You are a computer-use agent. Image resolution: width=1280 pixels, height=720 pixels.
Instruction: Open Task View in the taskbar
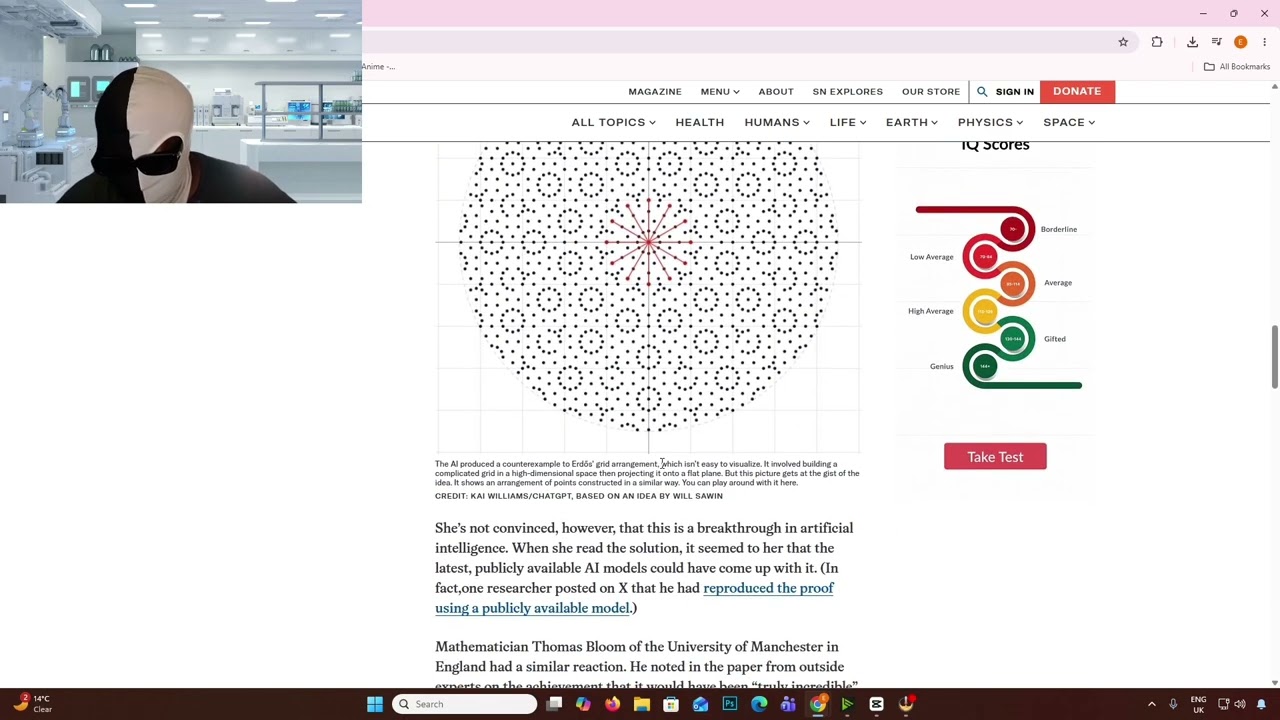pos(554,704)
